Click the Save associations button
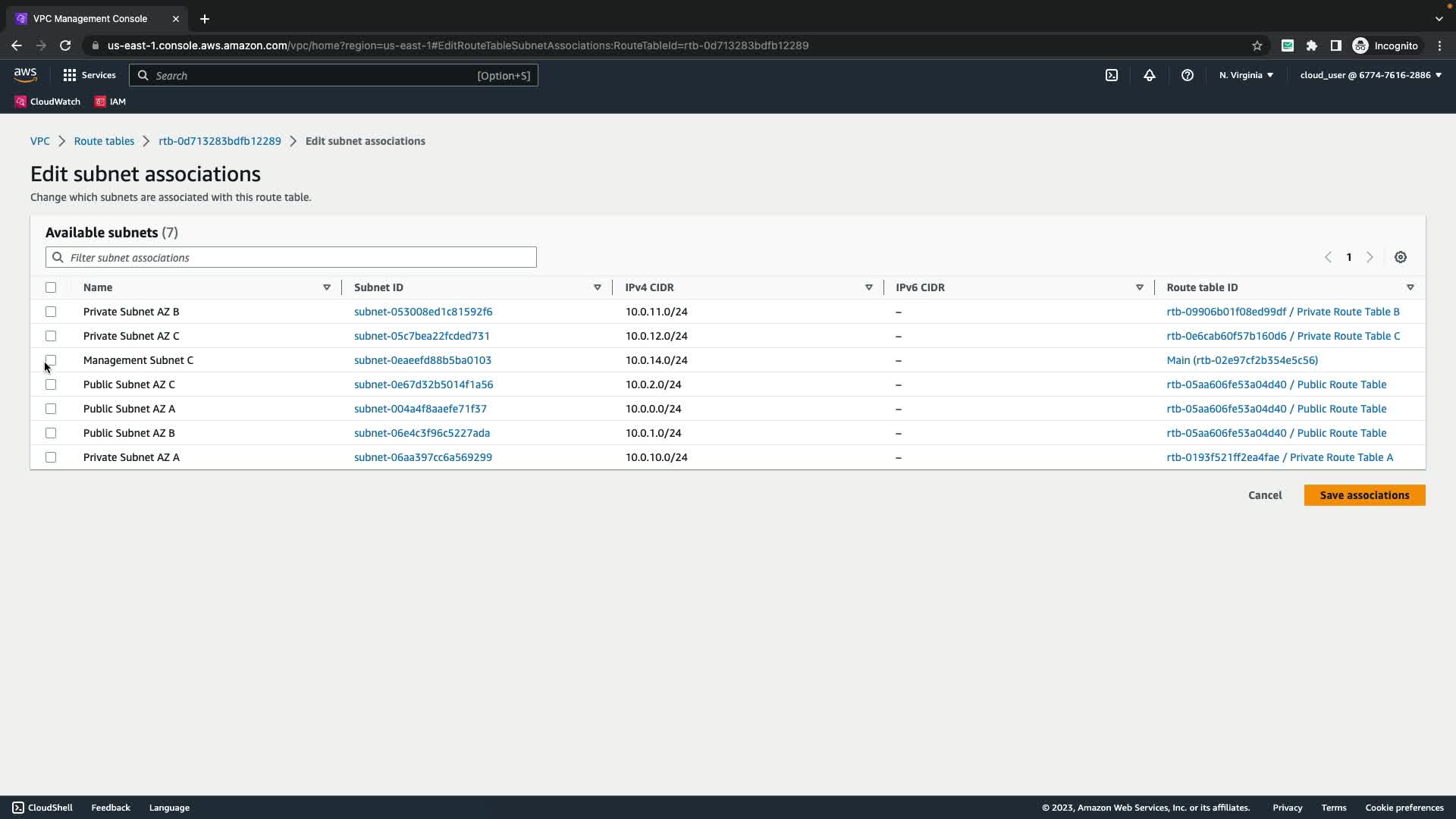Image resolution: width=1456 pixels, height=819 pixels. point(1364,495)
